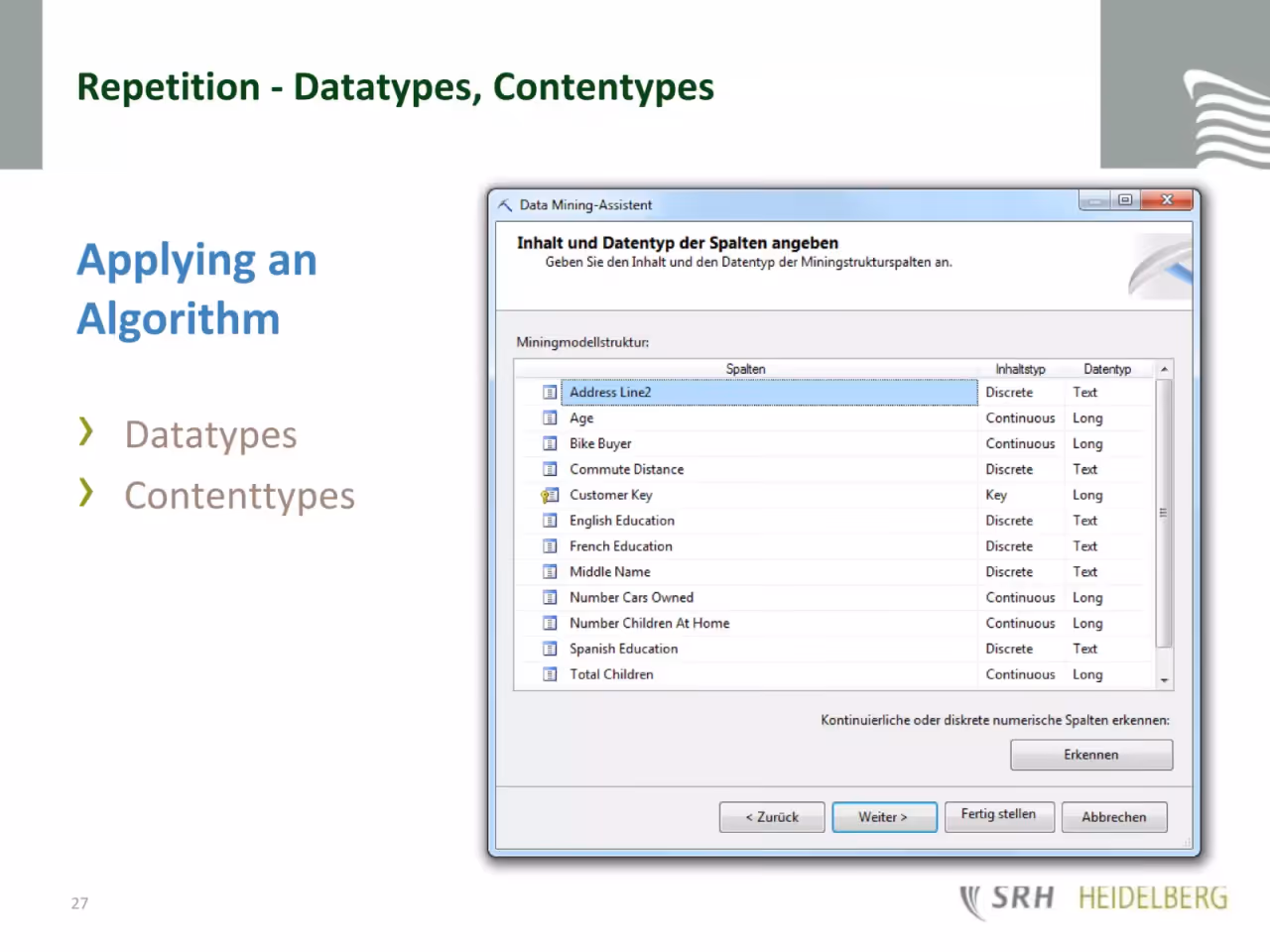
Task: Select the Total Children column name
Action: click(x=611, y=674)
